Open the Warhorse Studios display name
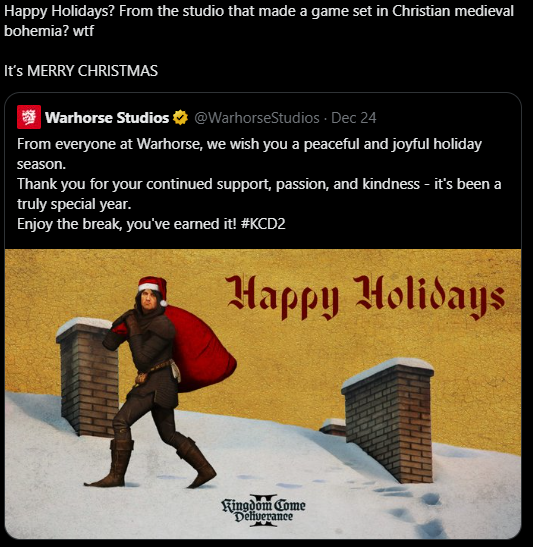The image size is (533, 547). coord(107,118)
